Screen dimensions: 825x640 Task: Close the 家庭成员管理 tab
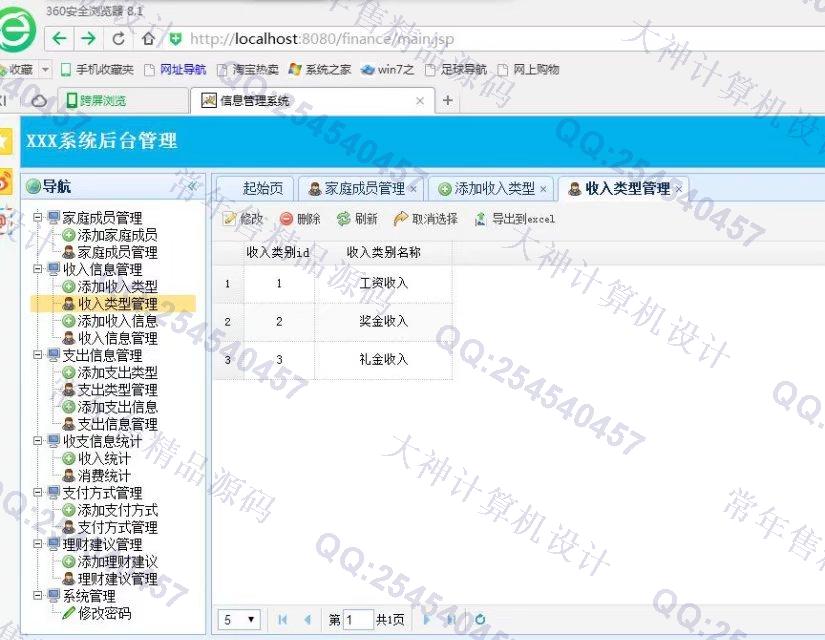click(x=413, y=189)
